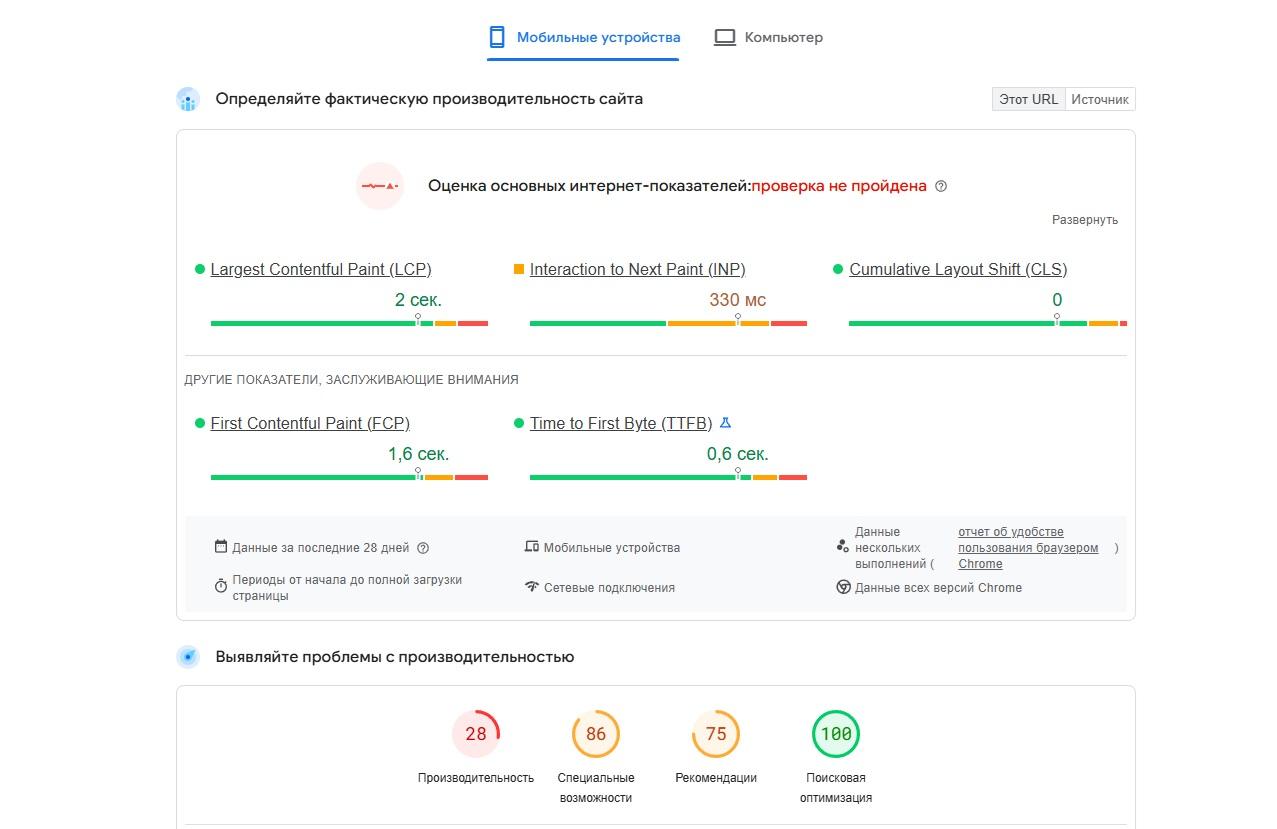The width and height of the screenshot is (1277, 829).
Task: Open the Cumulative Layout Shift (CLS) link
Action: tap(958, 269)
